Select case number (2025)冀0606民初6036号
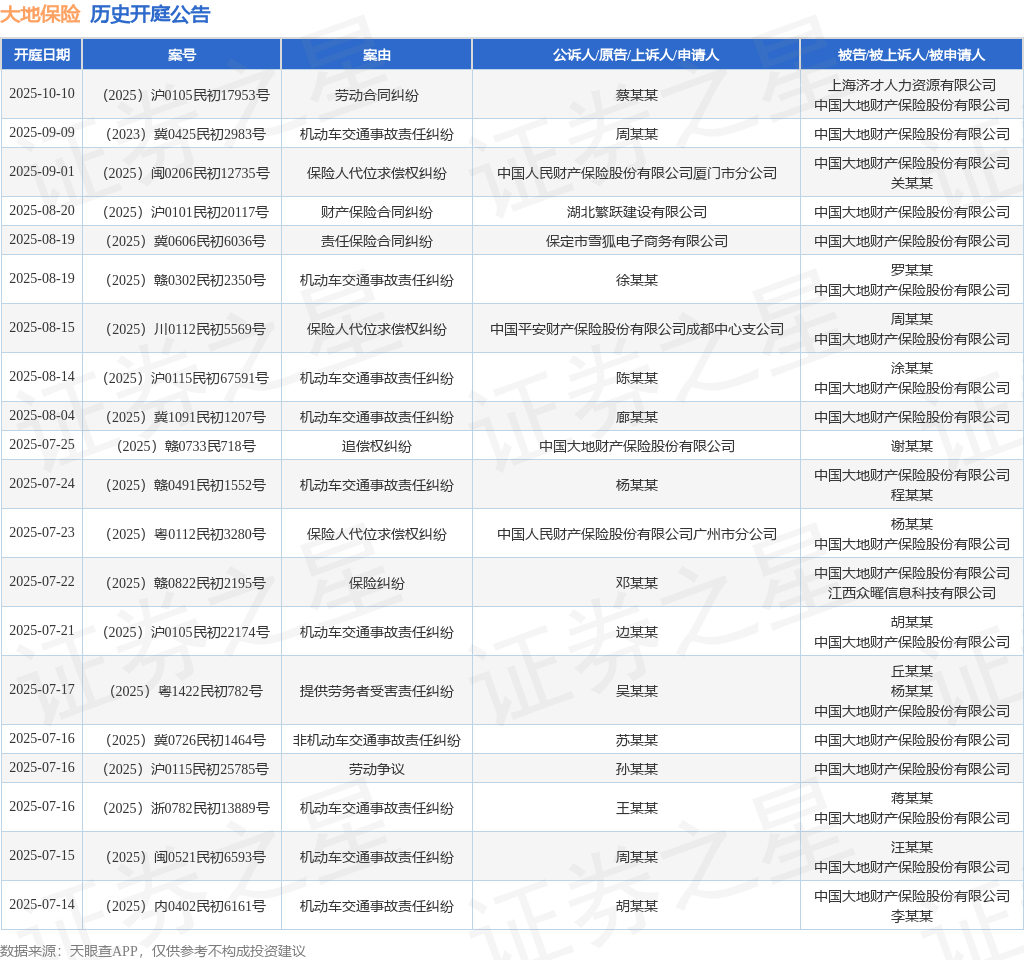This screenshot has width=1024, height=960. [x=186, y=242]
